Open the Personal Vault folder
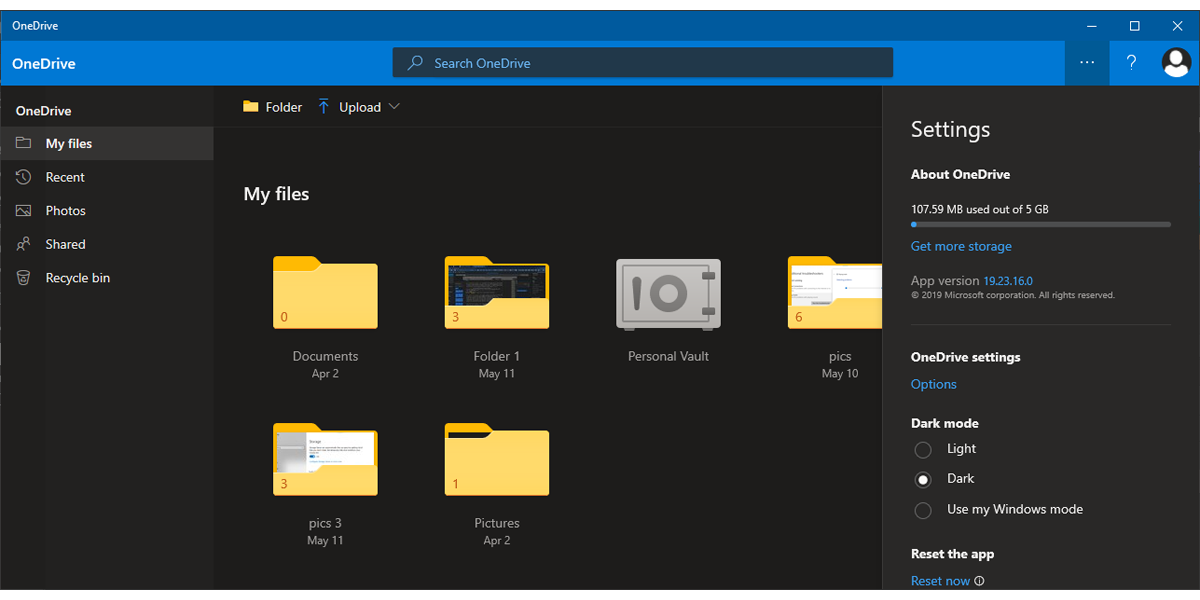 [668, 293]
